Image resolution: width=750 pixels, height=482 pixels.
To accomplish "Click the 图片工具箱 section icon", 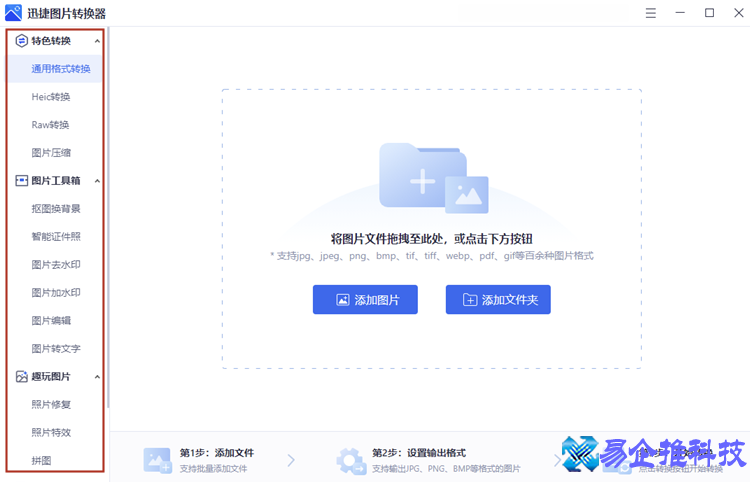I will (22, 180).
